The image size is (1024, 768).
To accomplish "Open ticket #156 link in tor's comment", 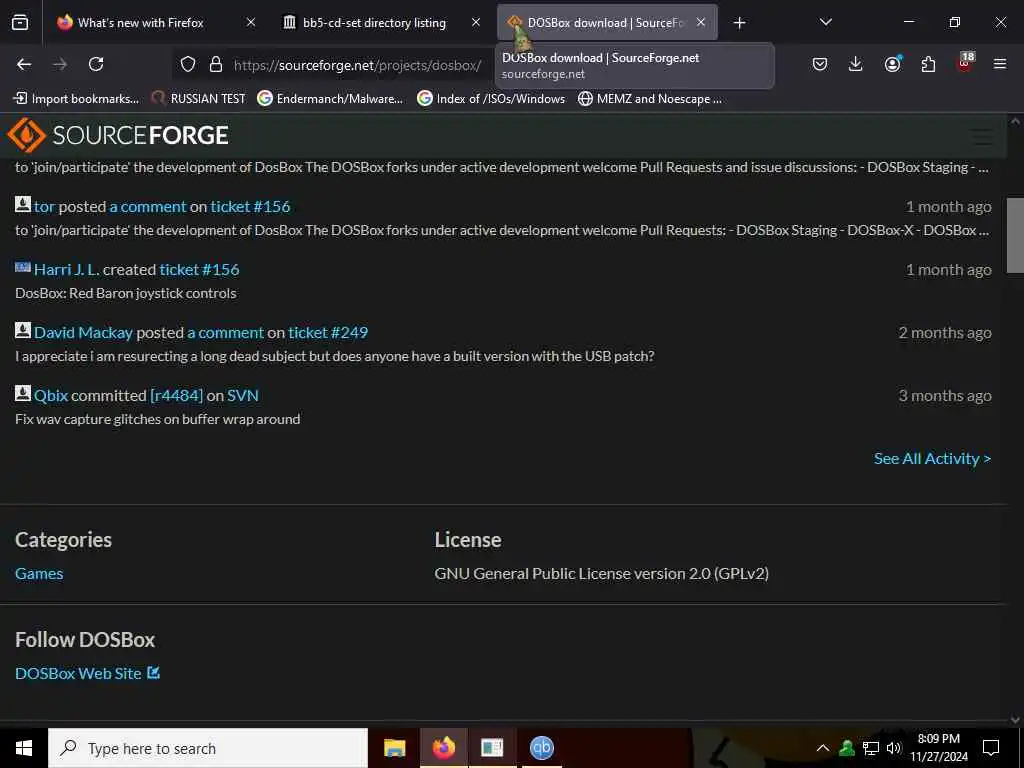I will point(250,206).
